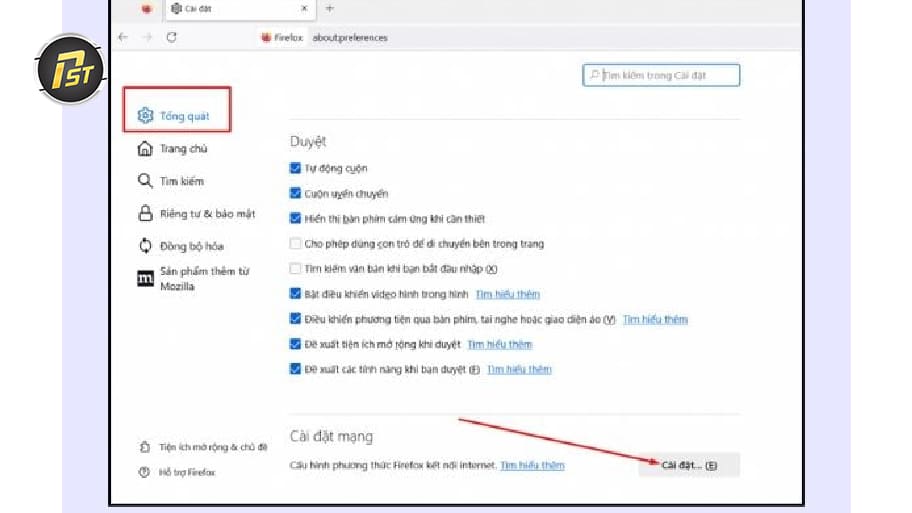Toggle Đề xuất tiện ích mở rộng checkbox
The width and height of the screenshot is (912, 513).
295,344
